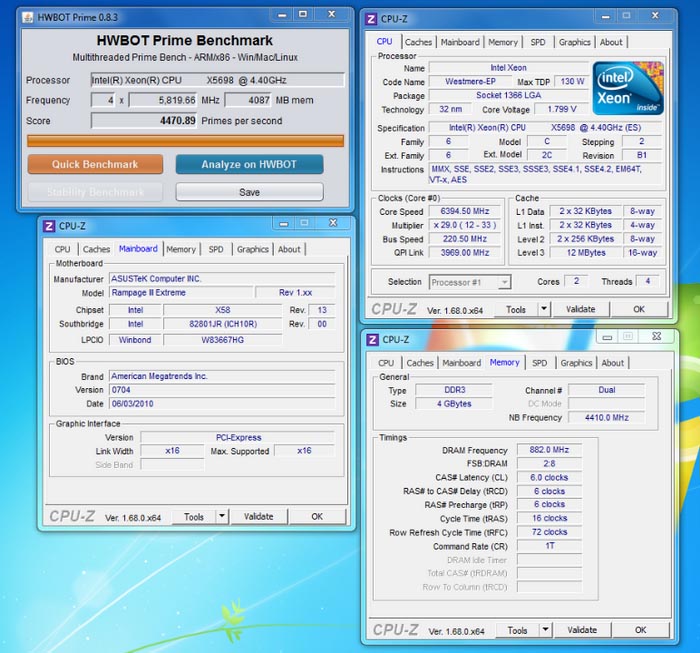Click the Processor name field in HWBOT Prime
700x653 pixels.
coord(217,80)
